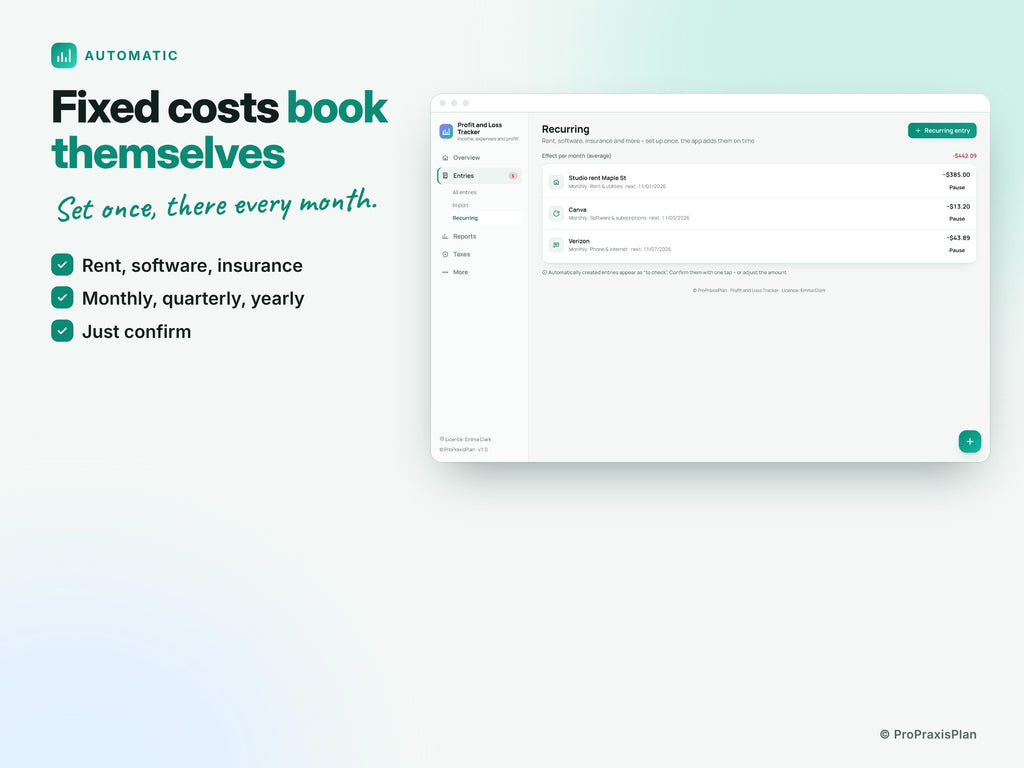
Task: Click the Automatic chart logo icon
Action: tap(64, 56)
